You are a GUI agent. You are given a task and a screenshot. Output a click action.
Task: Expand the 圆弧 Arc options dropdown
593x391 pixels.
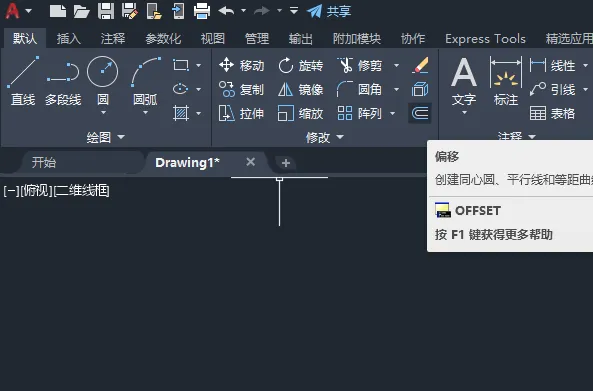145,113
